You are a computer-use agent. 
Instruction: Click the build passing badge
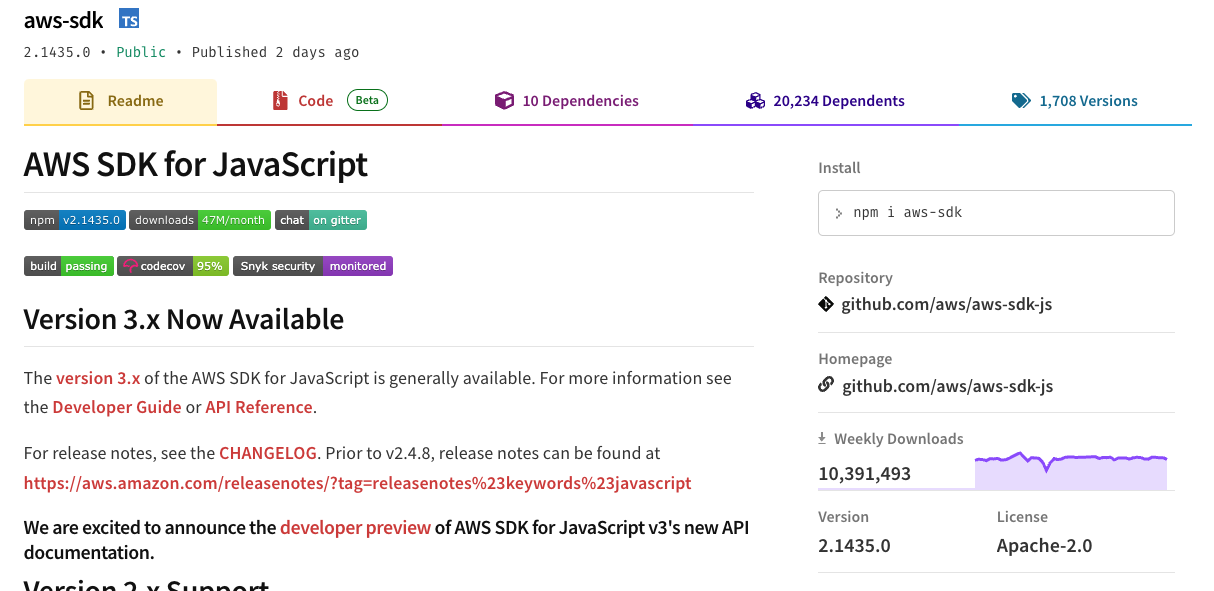pyautogui.click(x=68, y=266)
